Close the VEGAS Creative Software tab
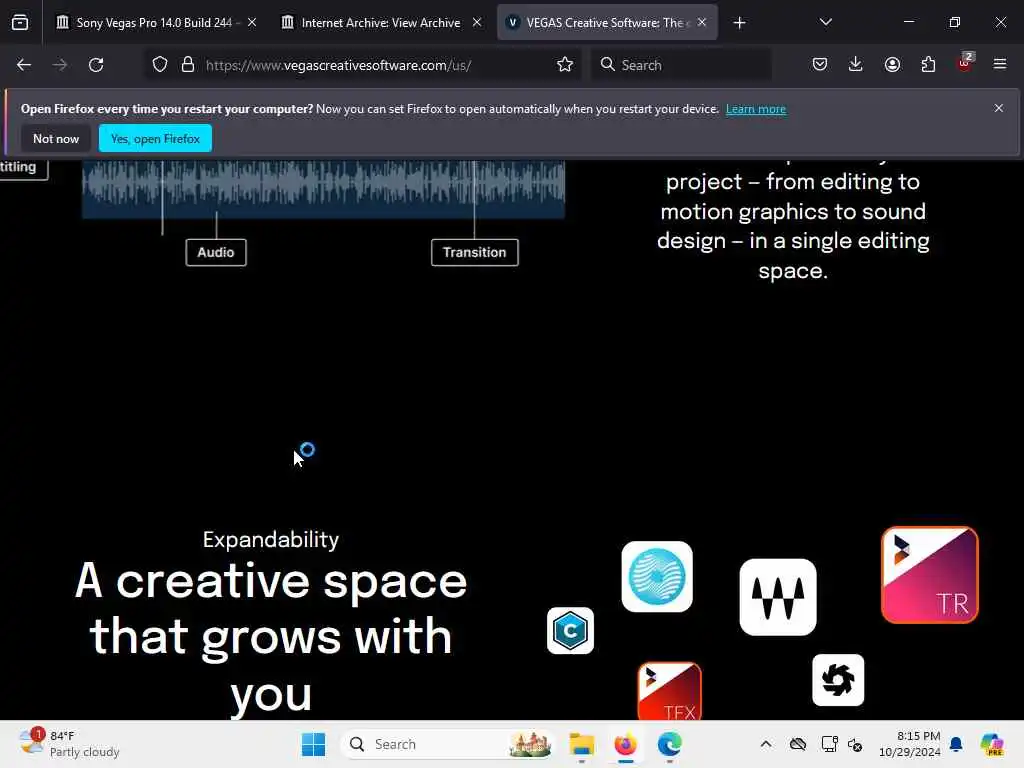 702,22
